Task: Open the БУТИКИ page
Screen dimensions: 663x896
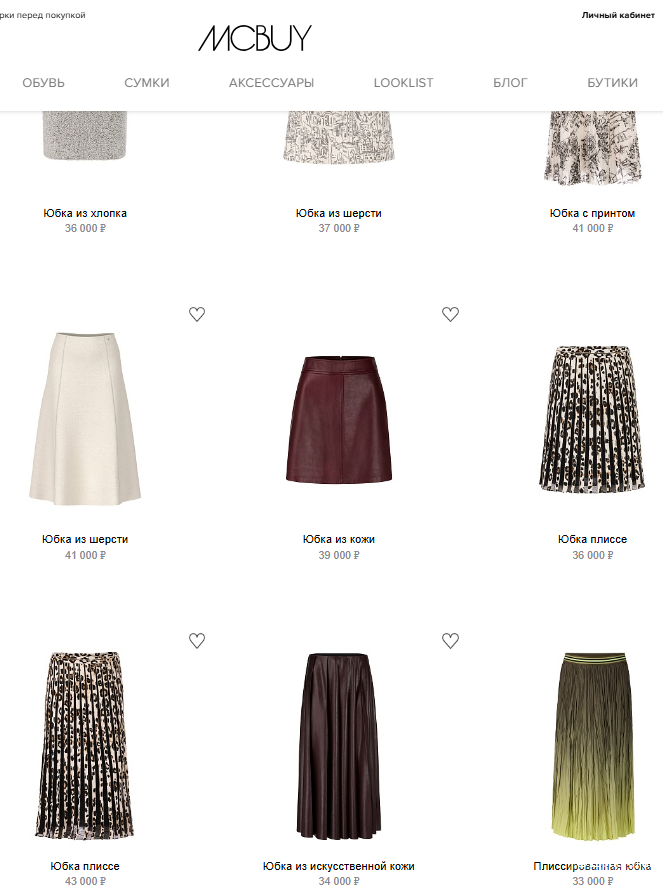Action: [612, 83]
